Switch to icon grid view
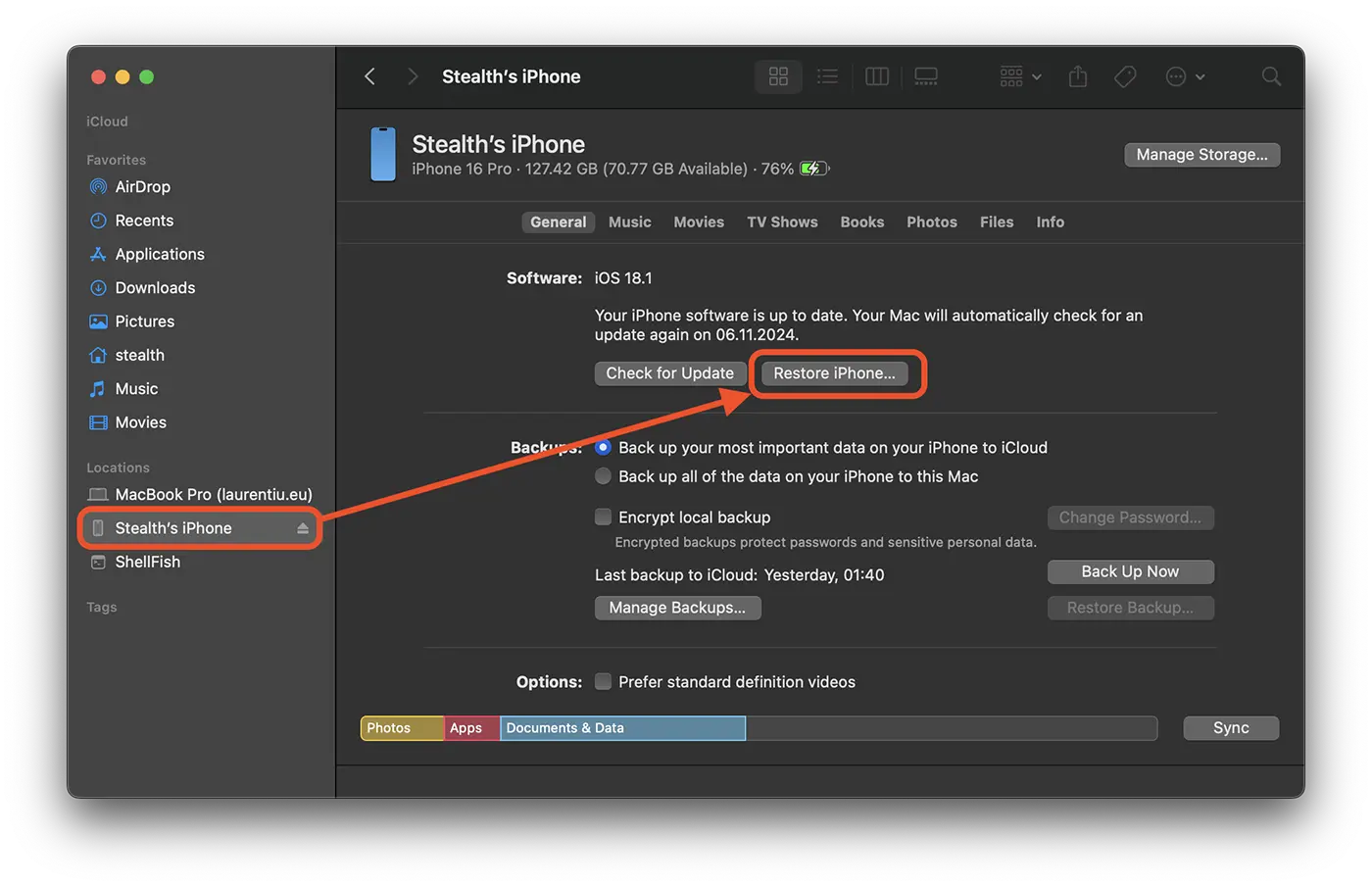 778,76
